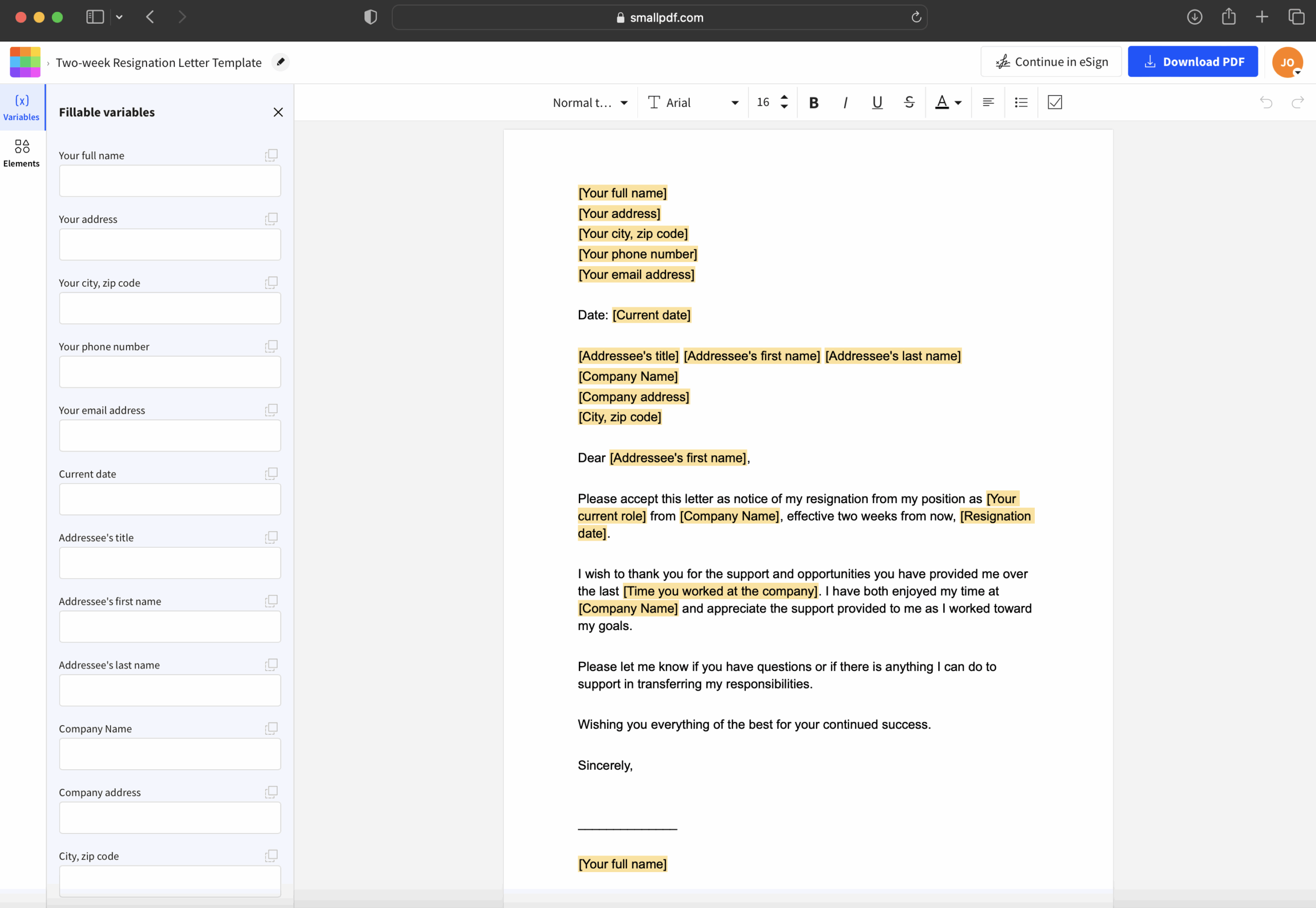Edit the document title with pencil icon

tap(280, 62)
